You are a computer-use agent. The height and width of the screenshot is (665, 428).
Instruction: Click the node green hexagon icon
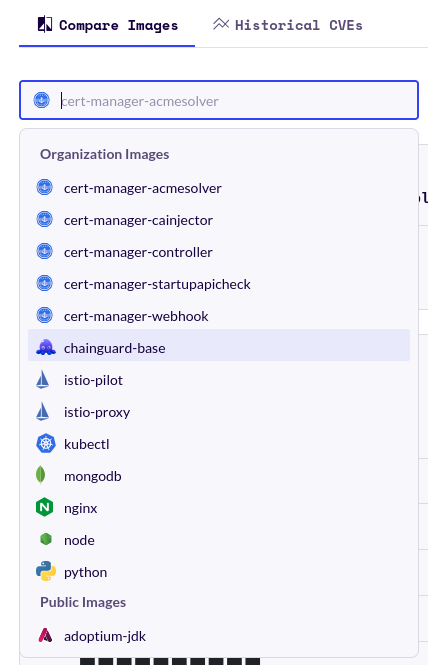[45, 539]
